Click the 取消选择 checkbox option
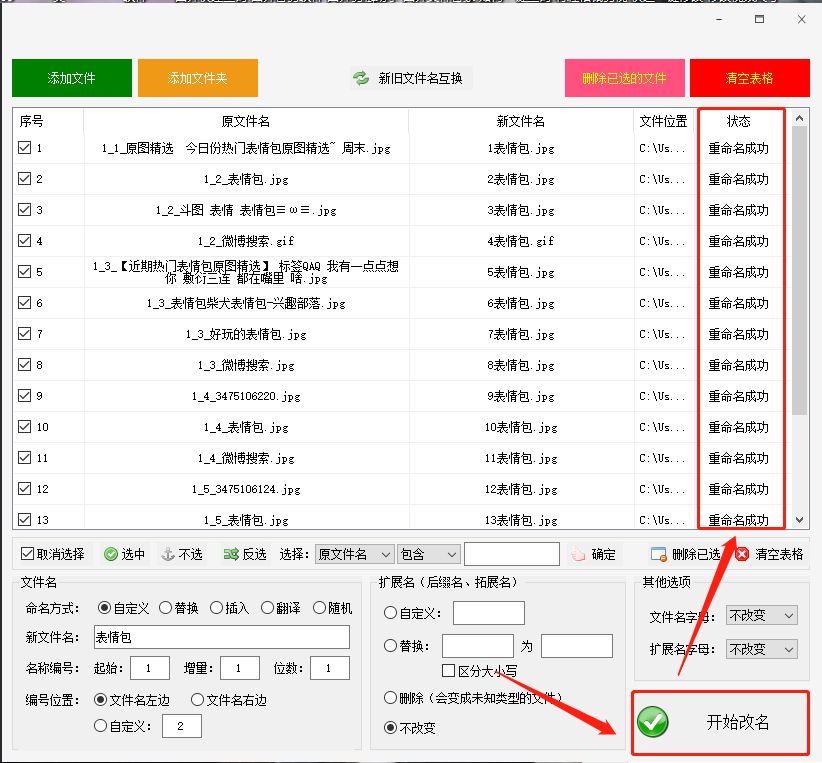 click(x=25, y=553)
